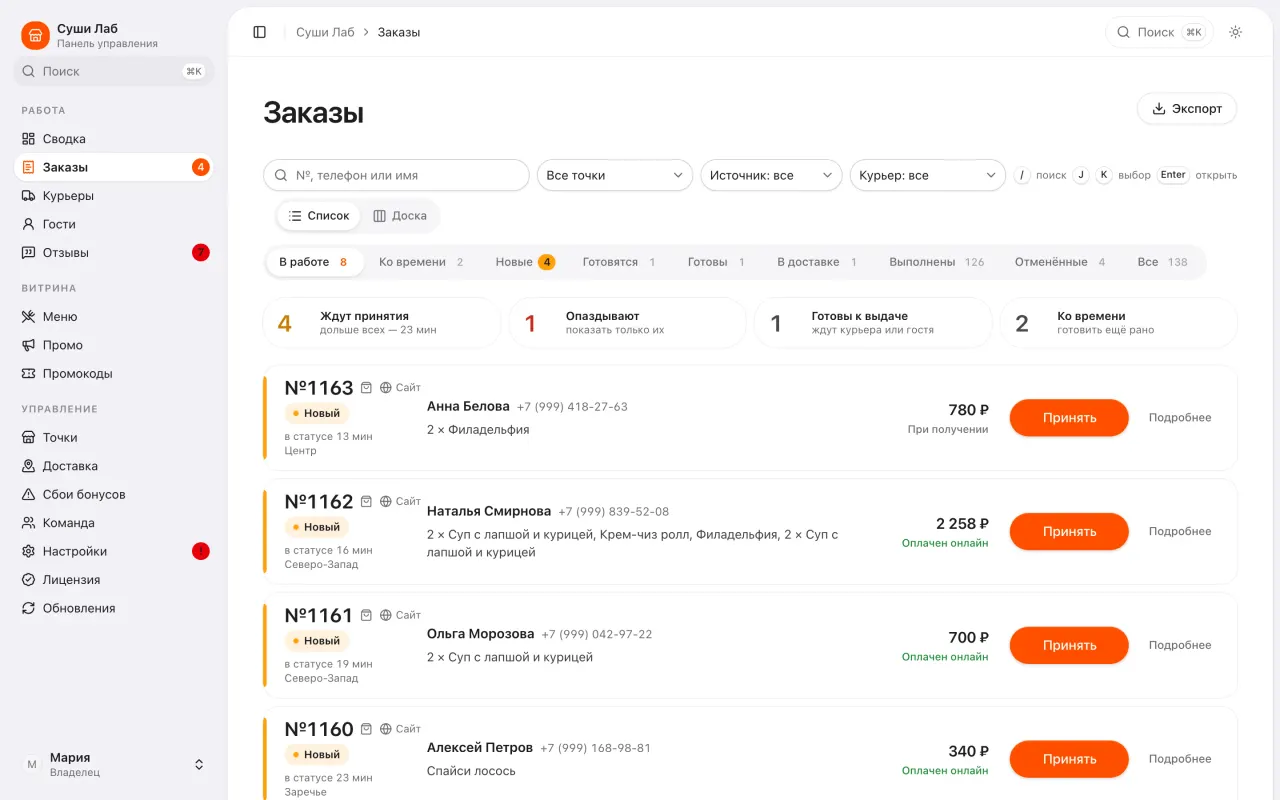Select the В доставке tab
This screenshot has width=1280, height=800.
[817, 262]
